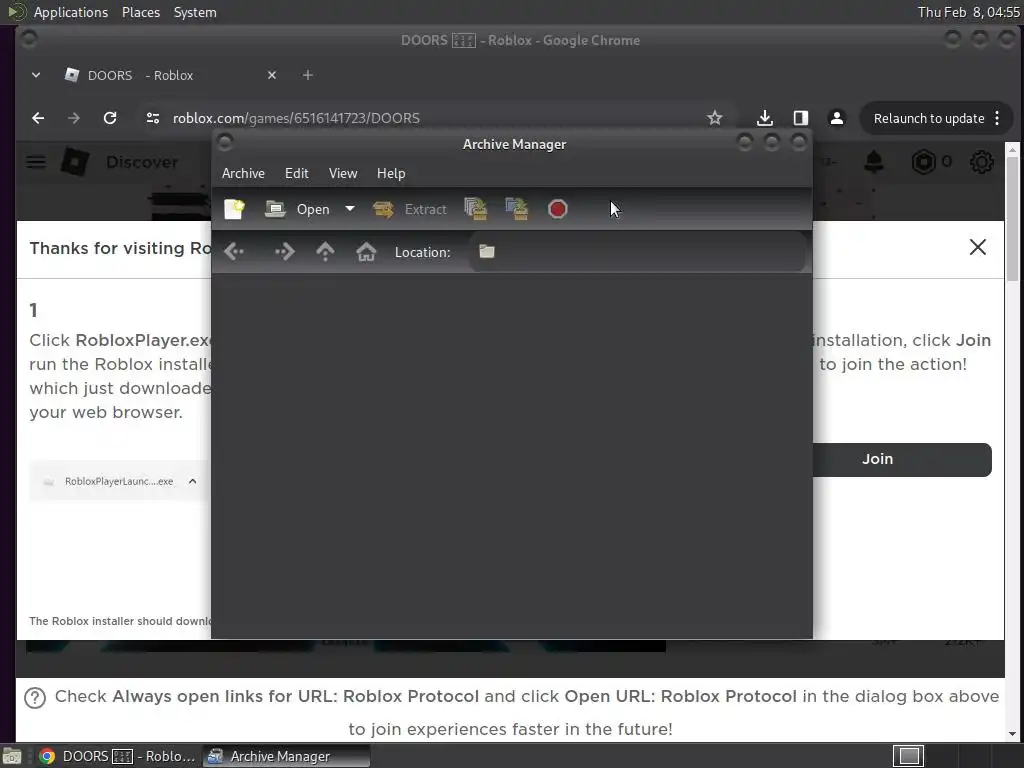Reload the Roblox page in Chrome
1024x768 pixels.
(110, 118)
